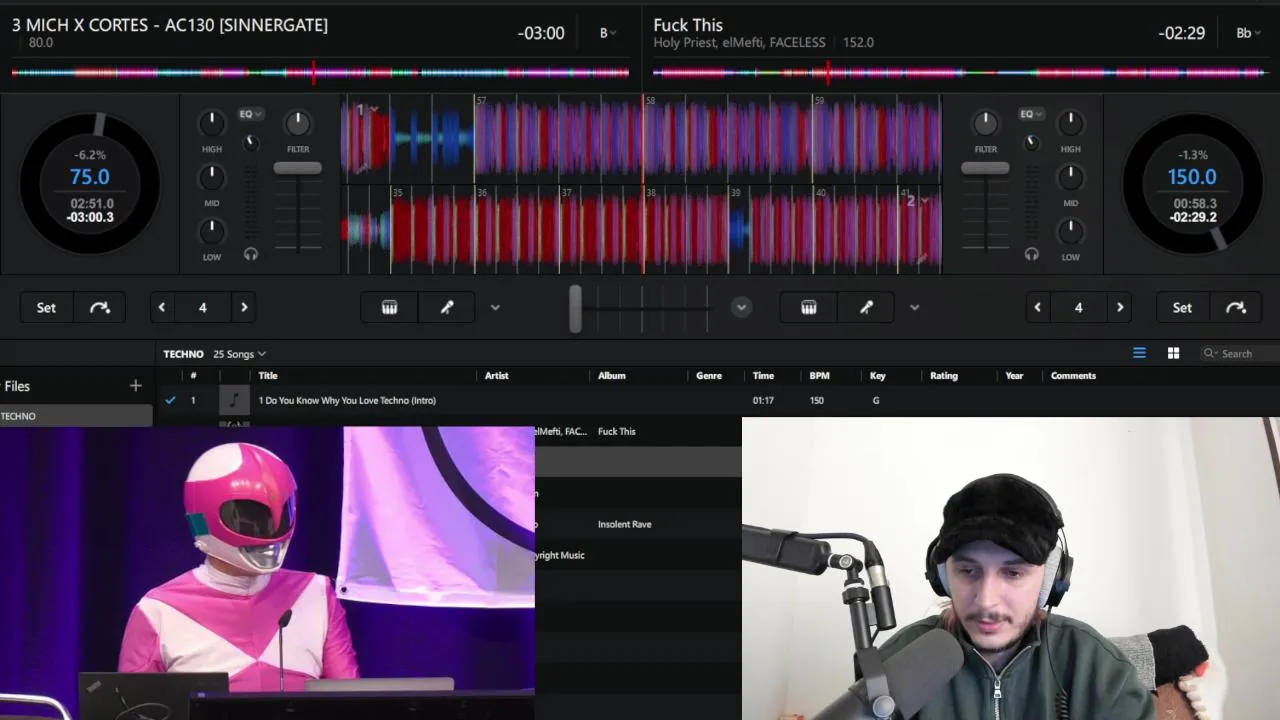The height and width of the screenshot is (720, 1280).
Task: Increase right deck loop length with right arrow
Action: [1120, 307]
